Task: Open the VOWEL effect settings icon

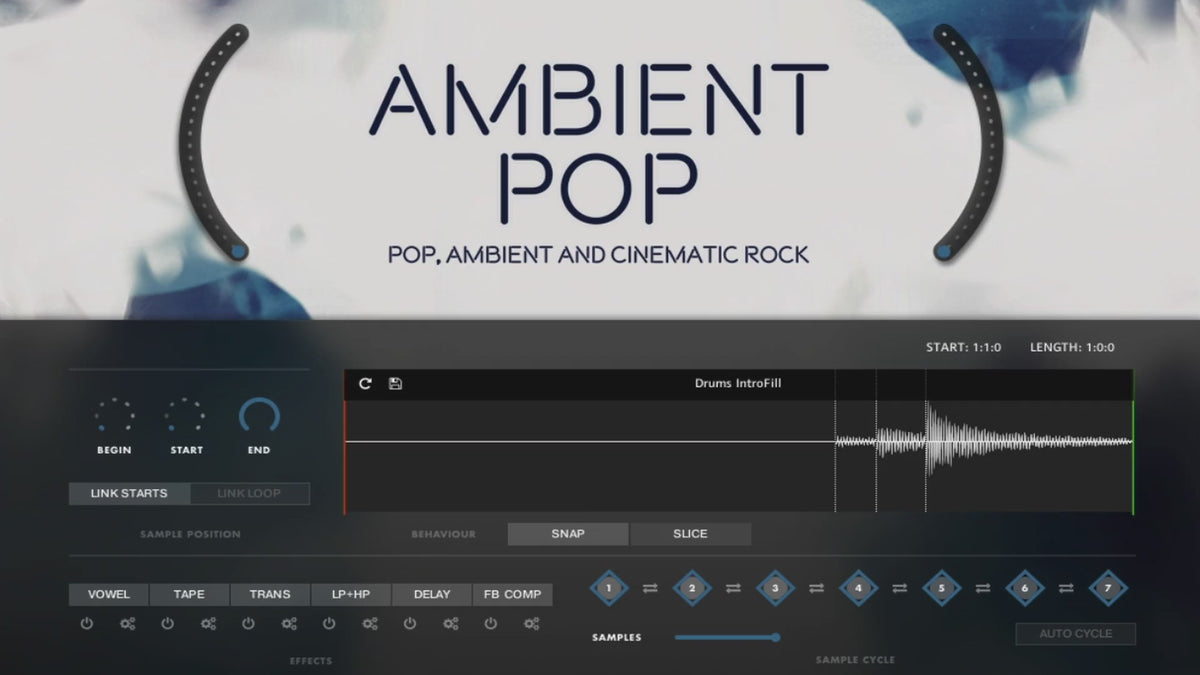Action: [128, 624]
